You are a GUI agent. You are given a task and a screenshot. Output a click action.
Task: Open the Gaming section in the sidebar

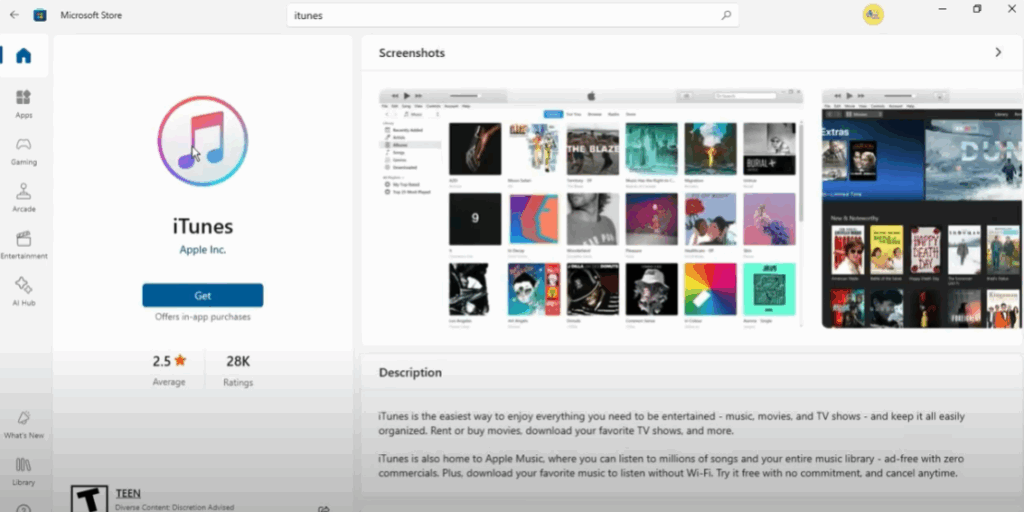click(24, 151)
